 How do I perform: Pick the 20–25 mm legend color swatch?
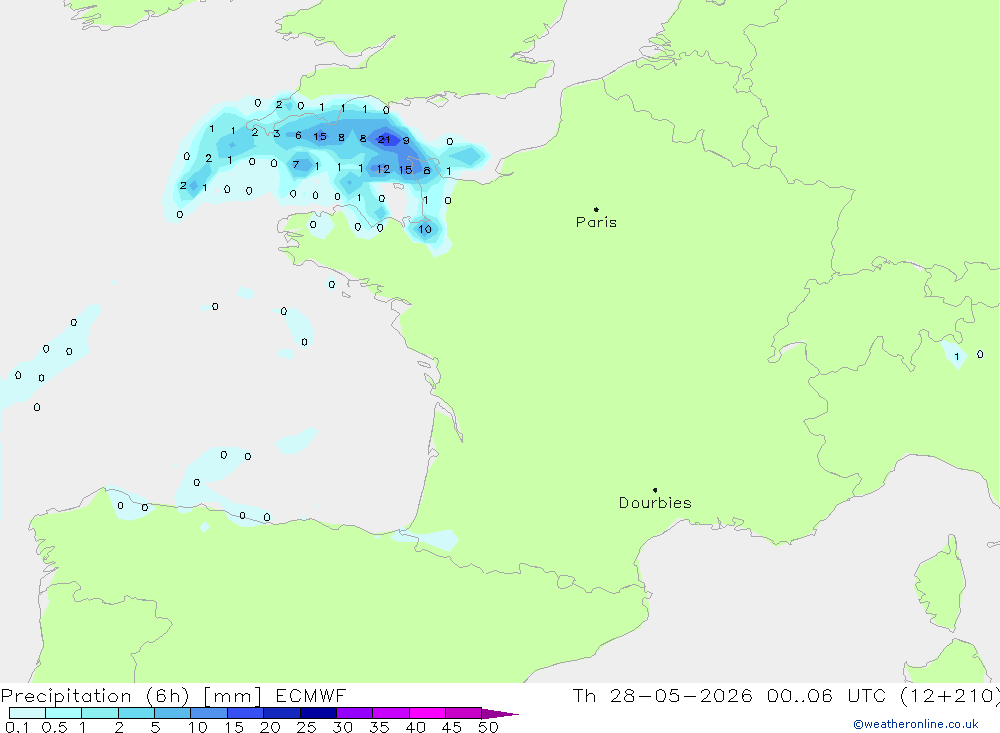pyautogui.click(x=282, y=713)
